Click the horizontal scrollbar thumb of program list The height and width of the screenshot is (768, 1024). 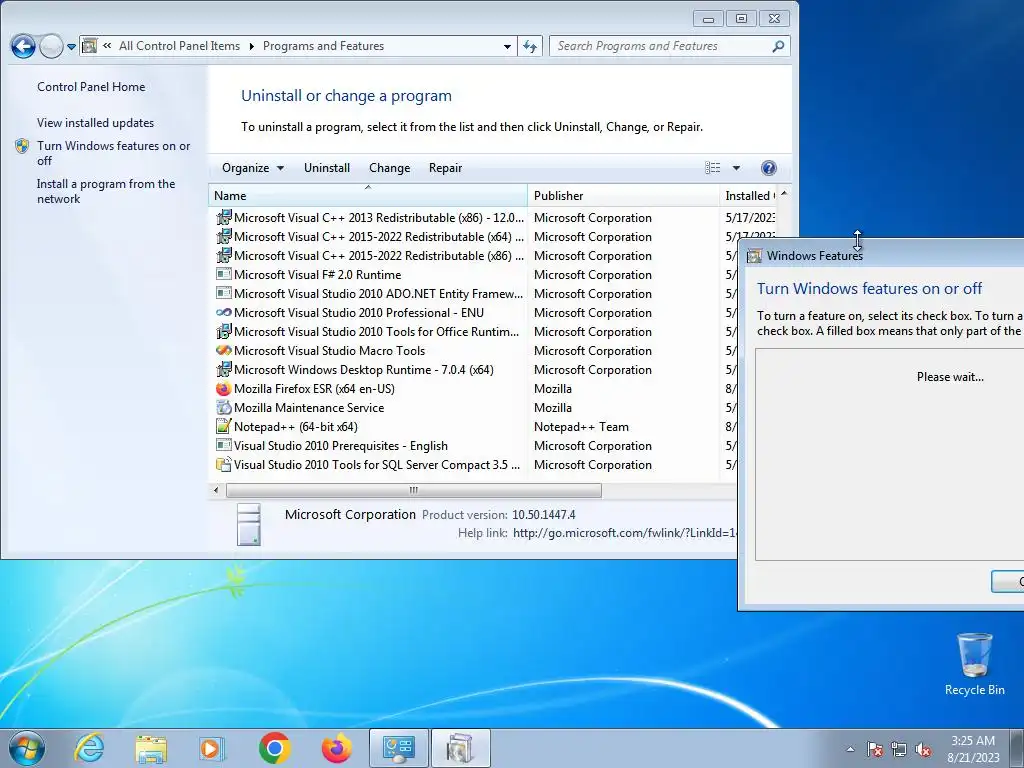tap(413, 490)
